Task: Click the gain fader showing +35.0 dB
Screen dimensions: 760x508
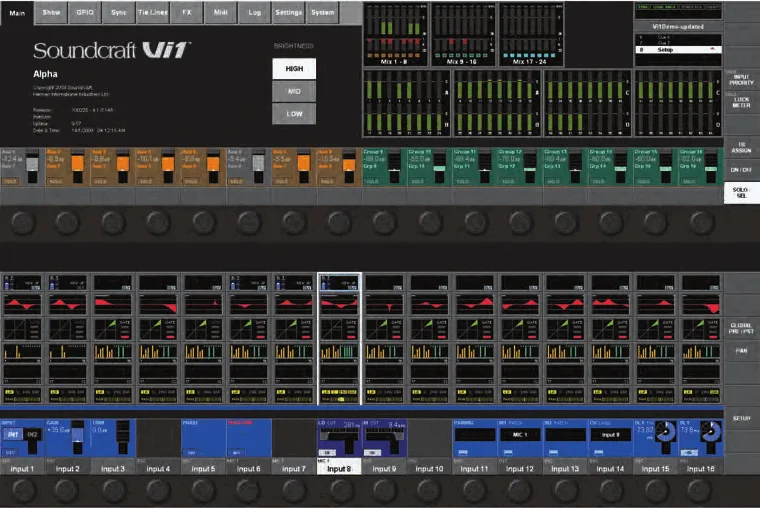Action: pyautogui.click(x=78, y=437)
